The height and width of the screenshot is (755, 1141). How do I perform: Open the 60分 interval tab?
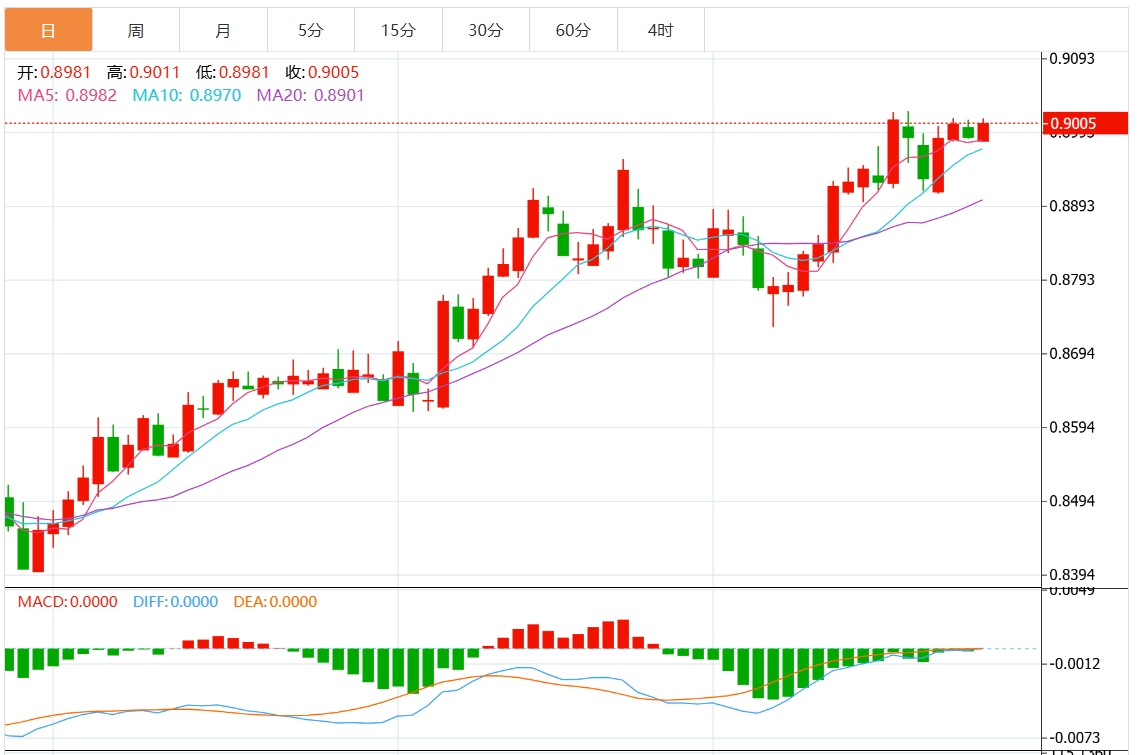tap(573, 30)
